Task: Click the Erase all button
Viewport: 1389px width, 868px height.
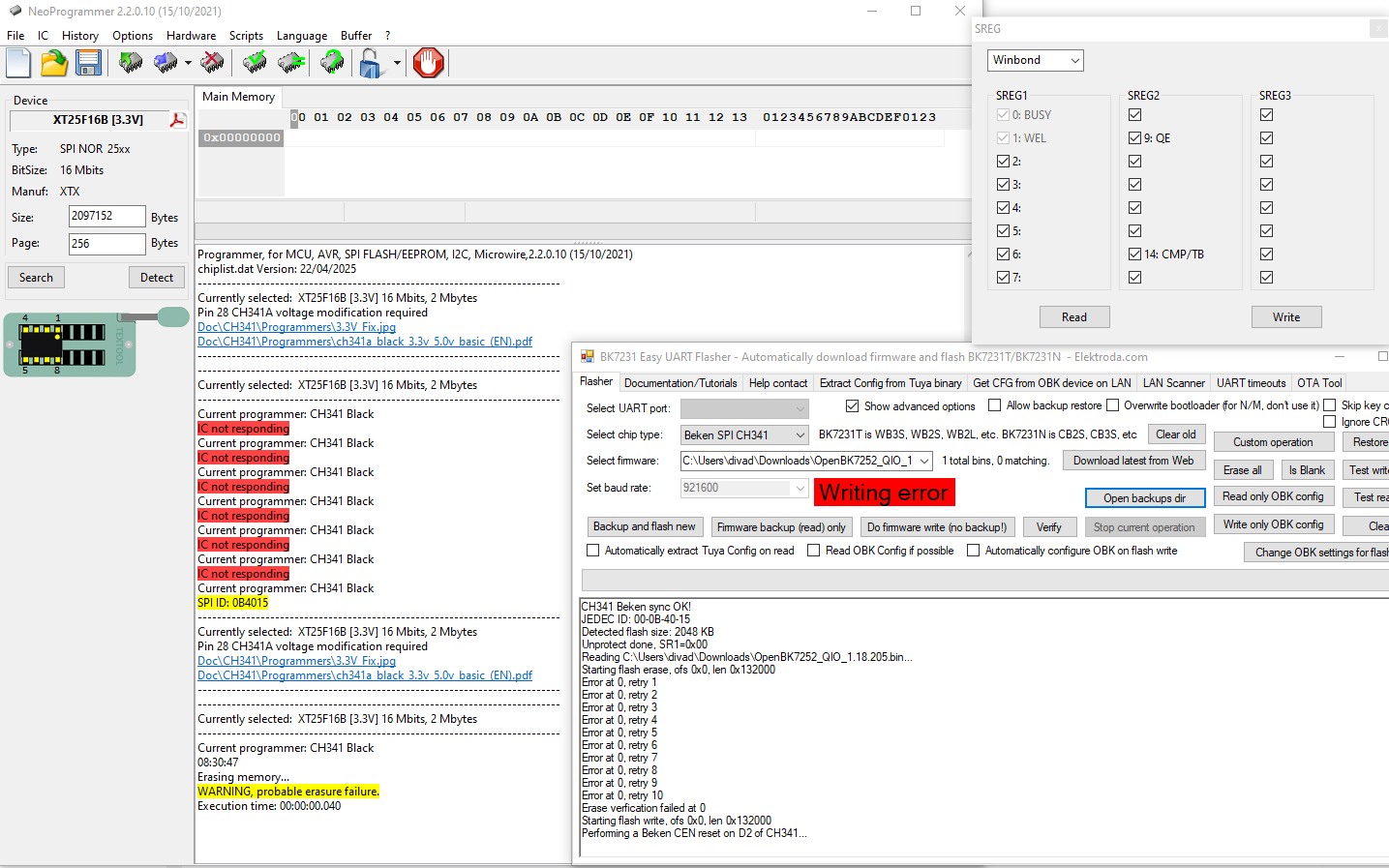Action: pyautogui.click(x=1243, y=470)
